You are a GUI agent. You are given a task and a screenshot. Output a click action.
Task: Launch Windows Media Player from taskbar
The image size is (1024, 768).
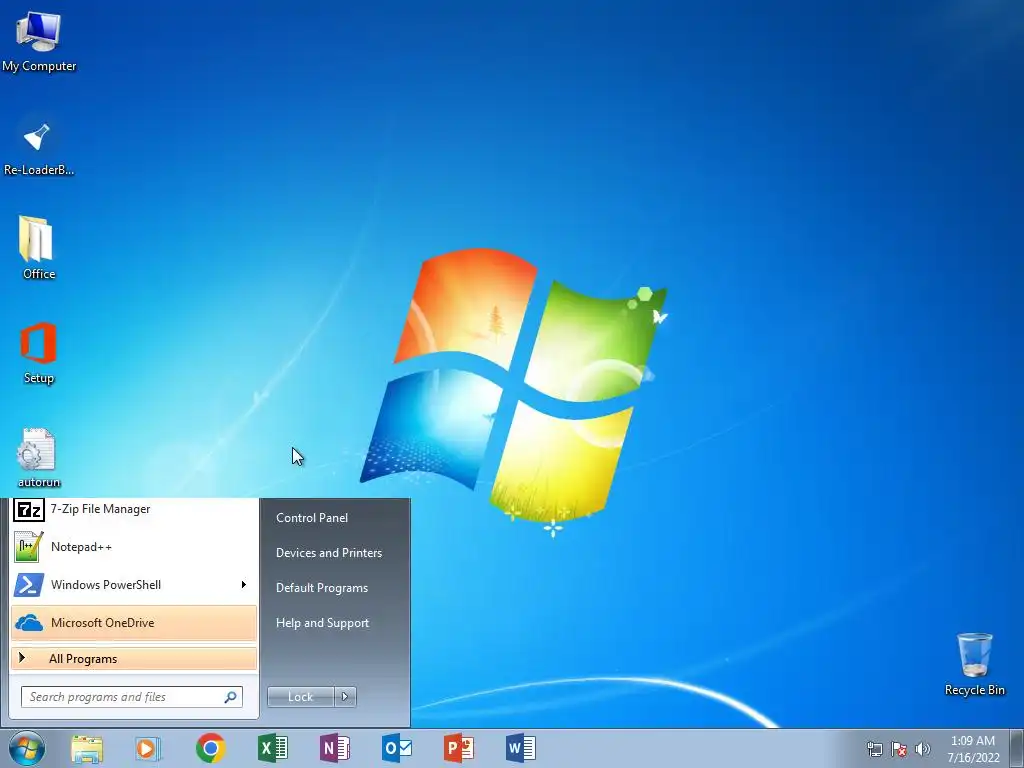click(148, 748)
